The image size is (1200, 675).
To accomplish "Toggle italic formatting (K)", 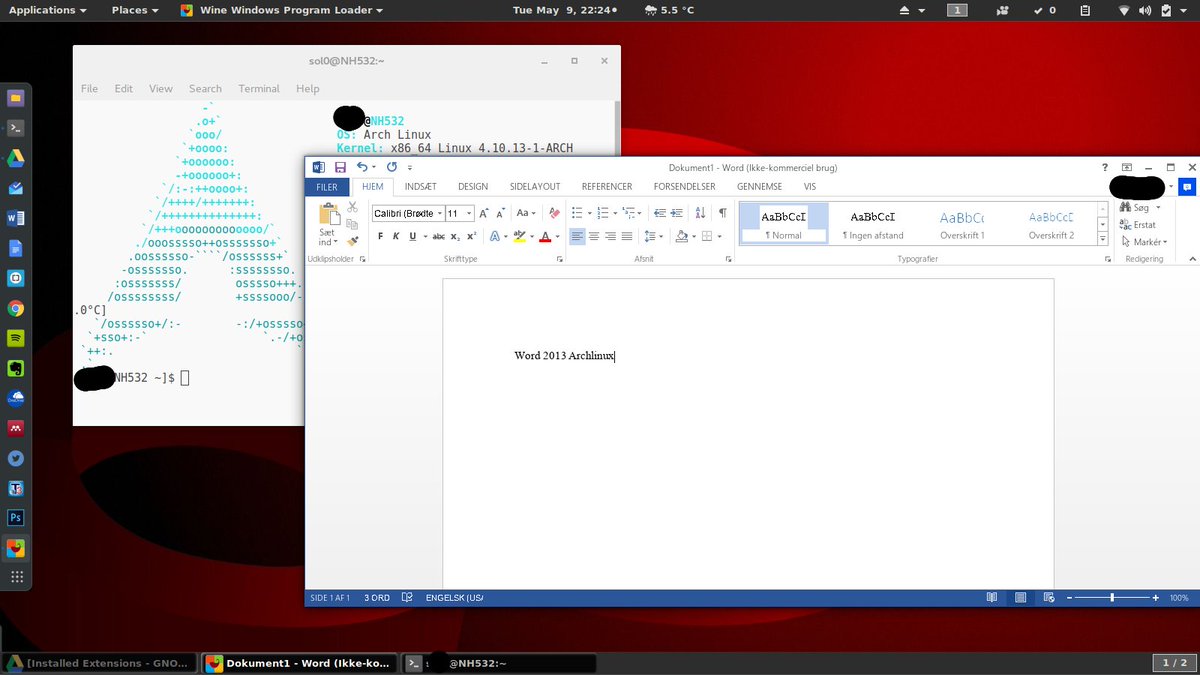I will pos(396,236).
